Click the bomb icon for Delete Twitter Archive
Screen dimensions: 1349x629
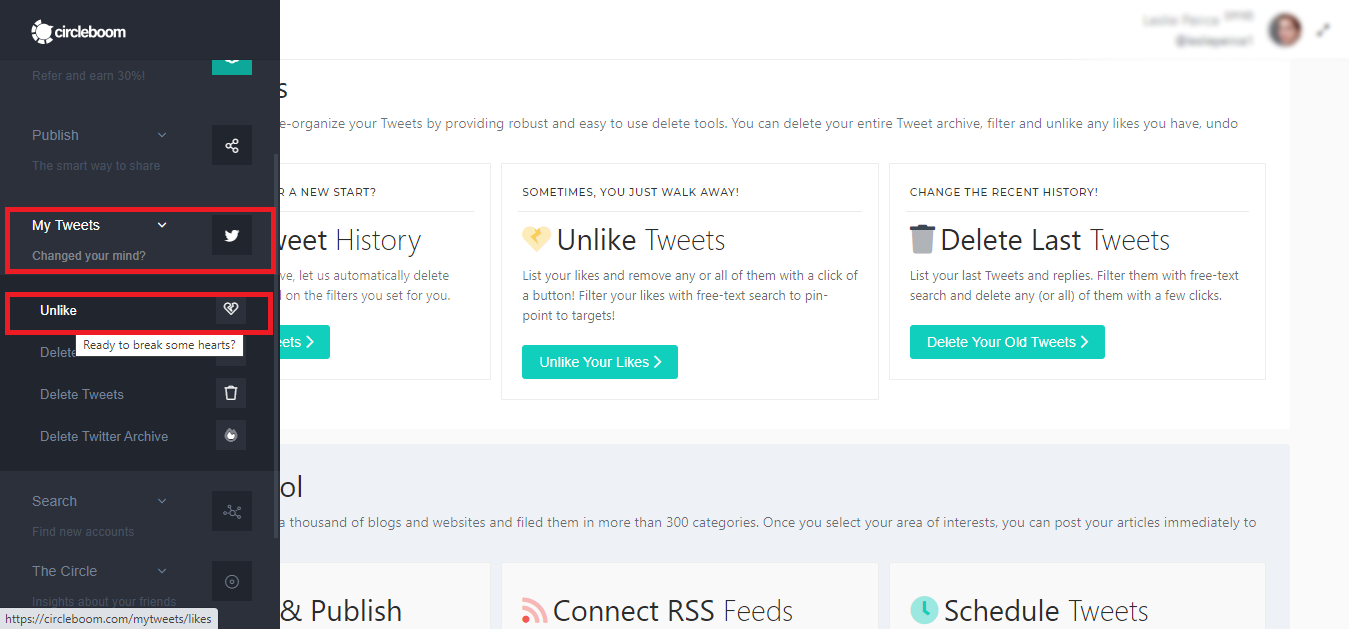click(x=231, y=434)
